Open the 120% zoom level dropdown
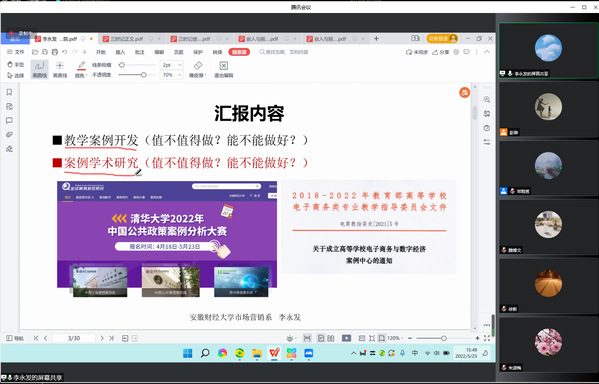Viewport: 599px width, 384px height. point(395,338)
